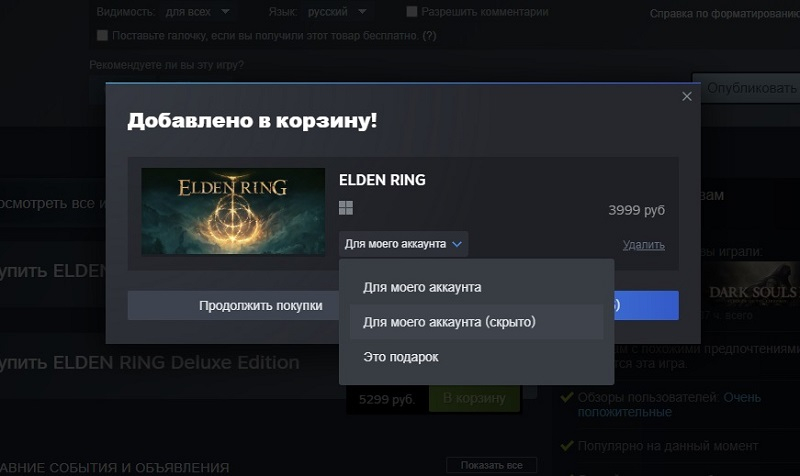Open Справка по форматированию link
The height and width of the screenshot is (476, 800).
[724, 14]
